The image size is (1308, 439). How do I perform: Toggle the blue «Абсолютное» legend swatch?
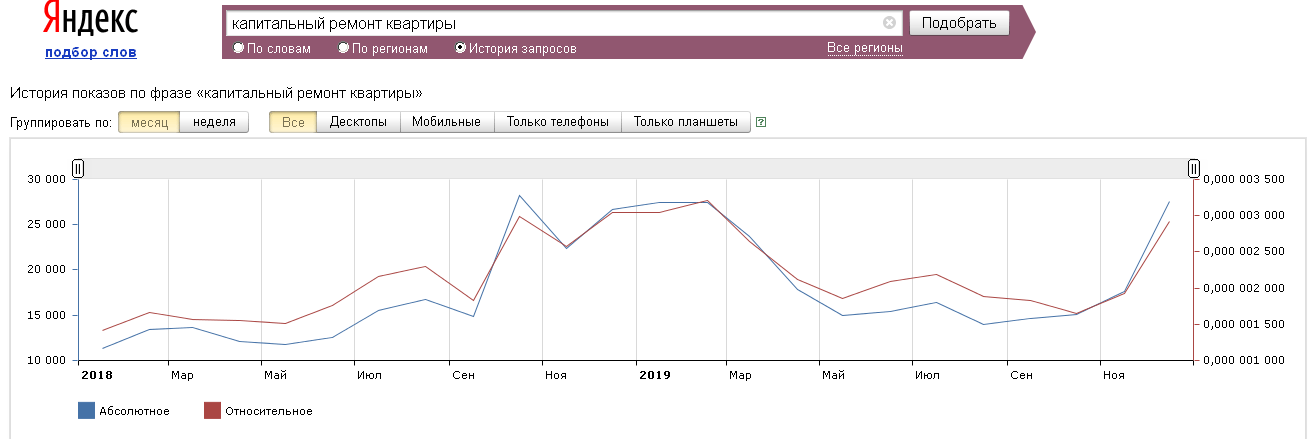(86, 411)
